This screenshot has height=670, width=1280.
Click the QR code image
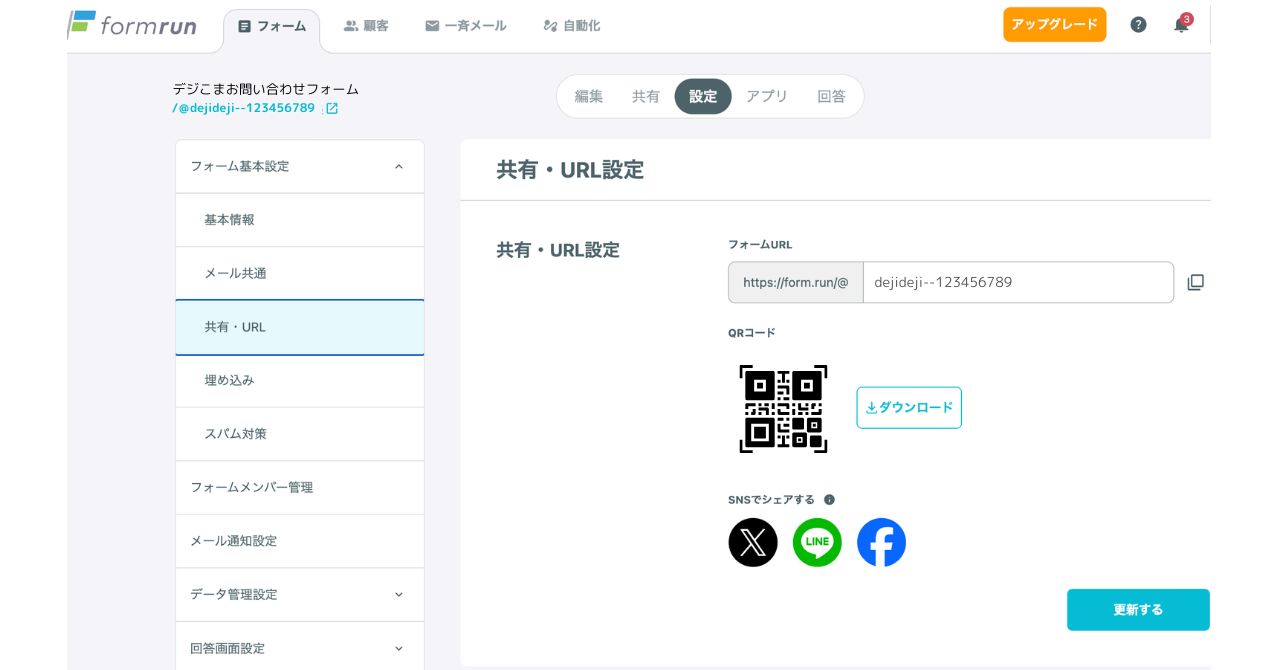pyautogui.click(x=783, y=408)
